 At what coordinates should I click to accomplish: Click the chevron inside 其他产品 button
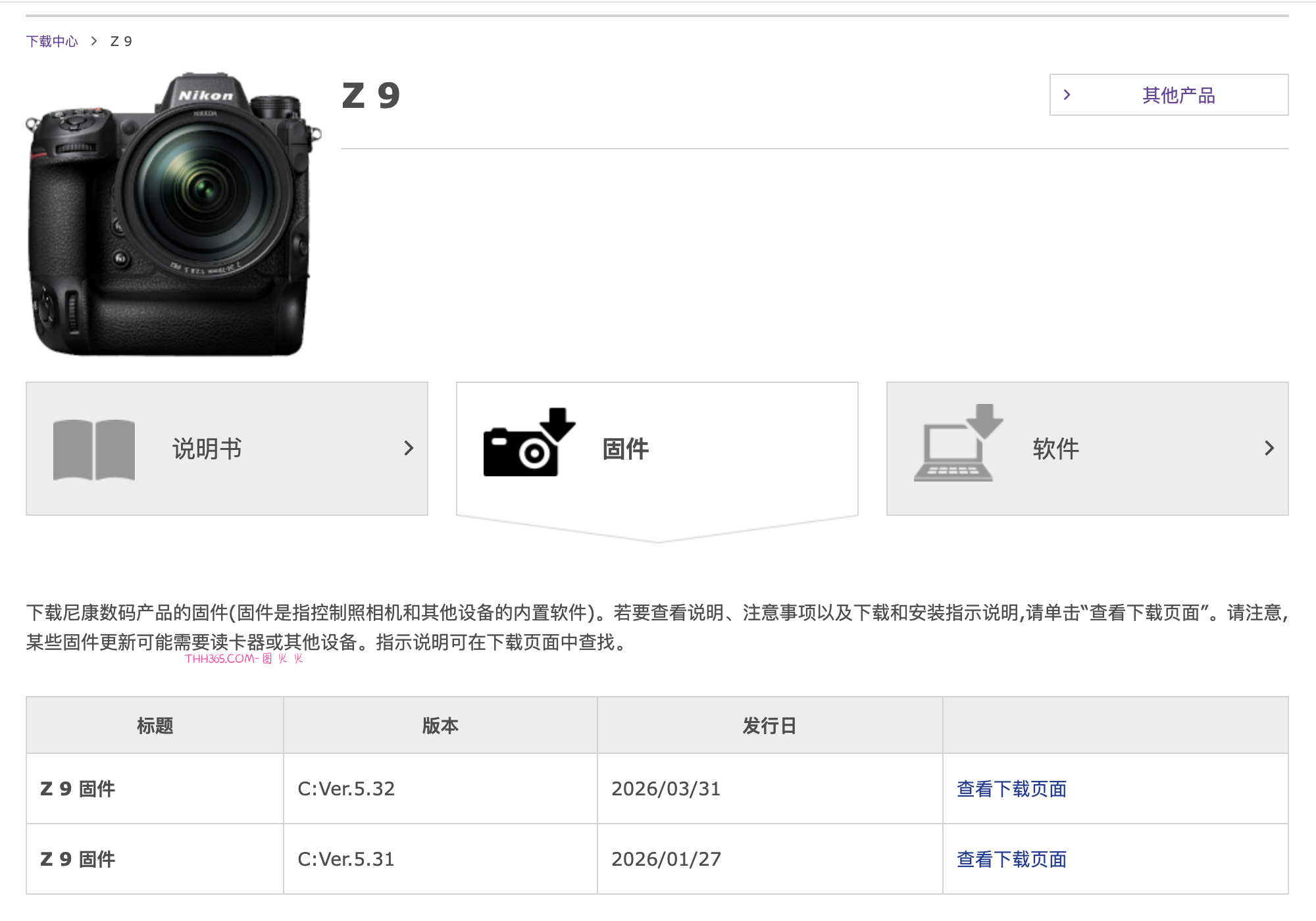pos(1067,95)
